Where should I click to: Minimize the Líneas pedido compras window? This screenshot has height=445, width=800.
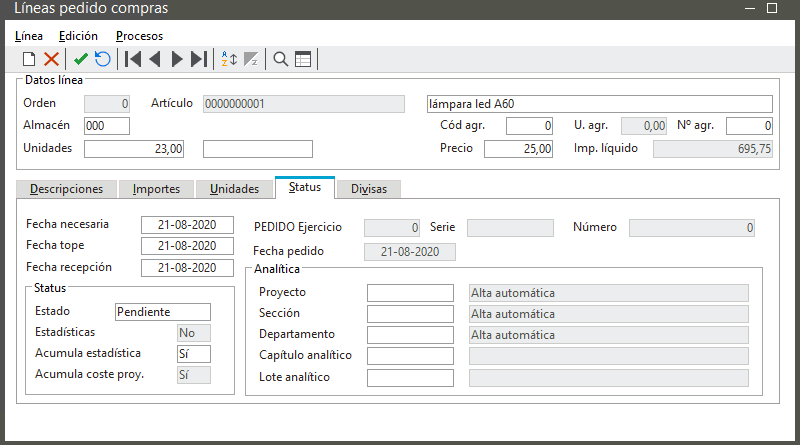pos(749,9)
